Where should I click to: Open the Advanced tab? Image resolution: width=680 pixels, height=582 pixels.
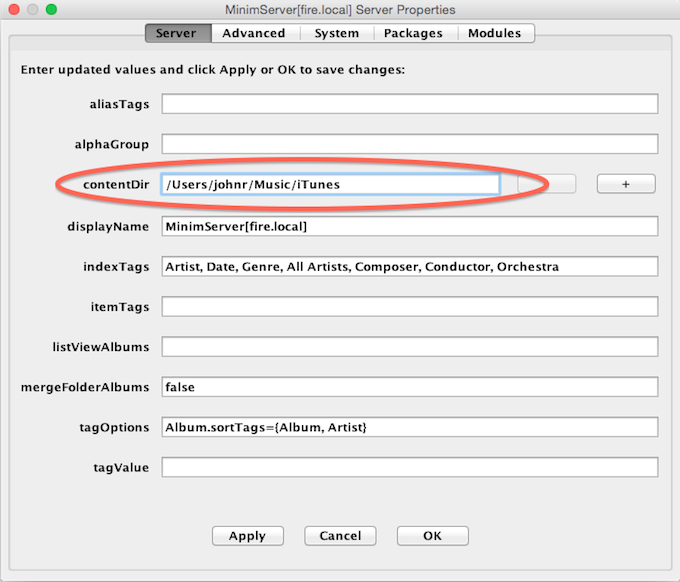click(254, 33)
